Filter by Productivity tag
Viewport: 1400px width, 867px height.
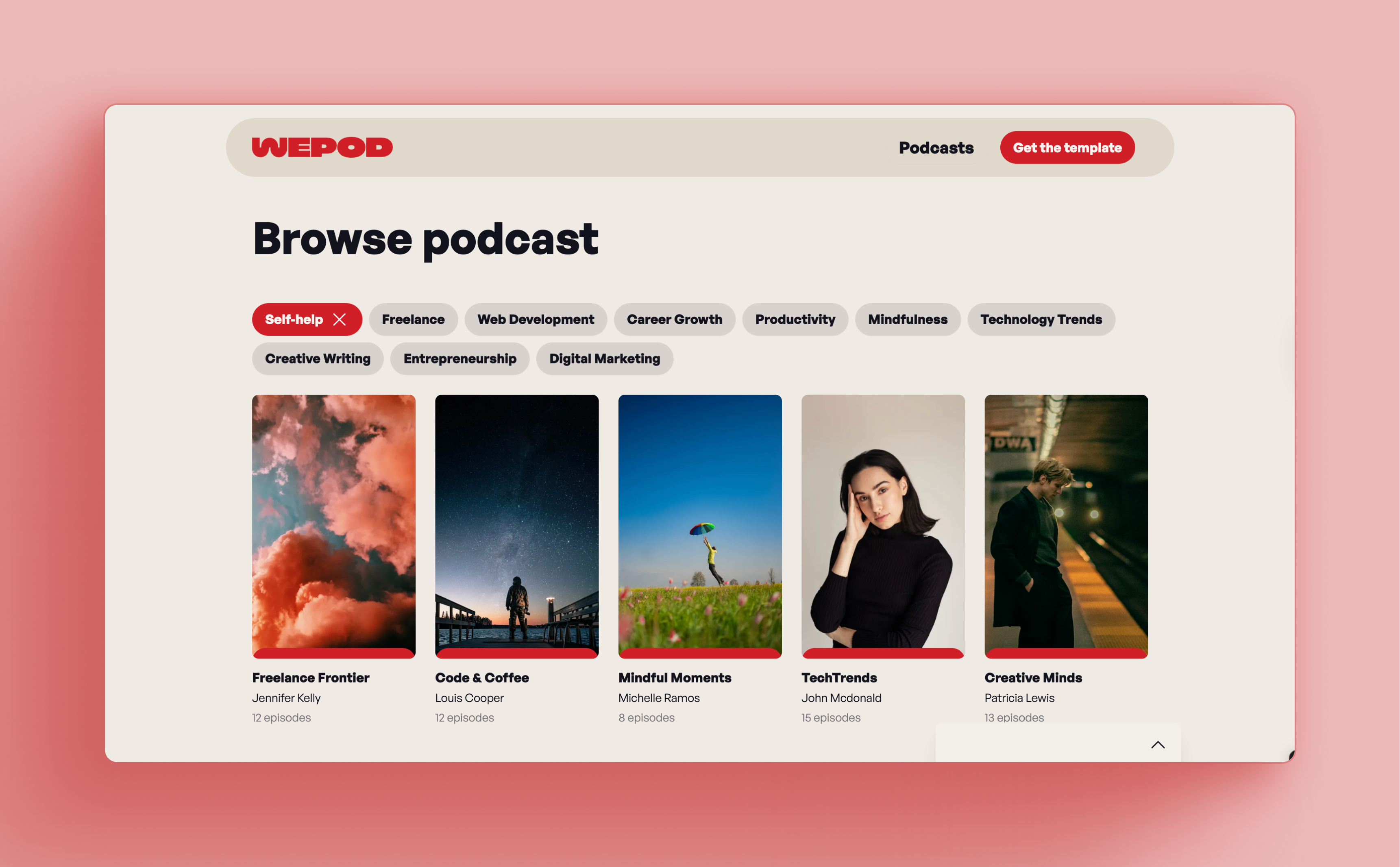pyautogui.click(x=795, y=319)
